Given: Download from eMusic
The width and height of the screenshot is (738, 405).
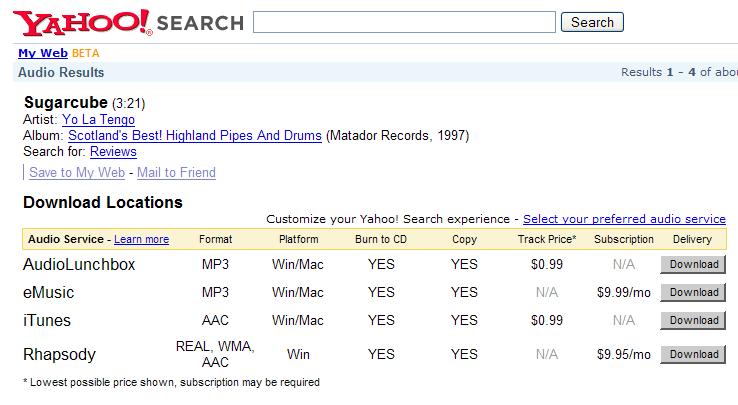Looking at the screenshot, I should coord(693,292).
